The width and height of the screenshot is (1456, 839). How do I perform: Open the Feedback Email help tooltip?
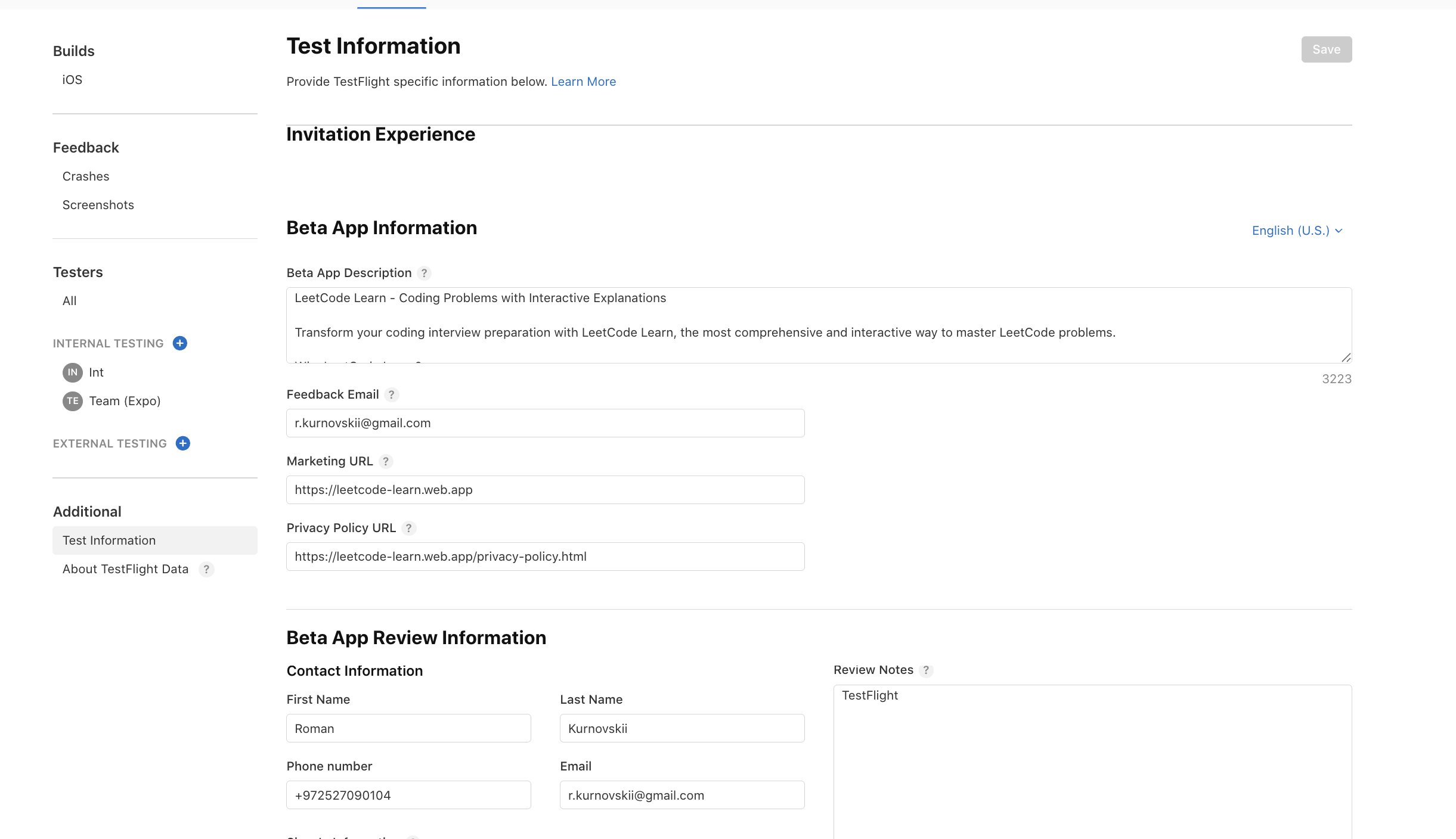(x=391, y=394)
